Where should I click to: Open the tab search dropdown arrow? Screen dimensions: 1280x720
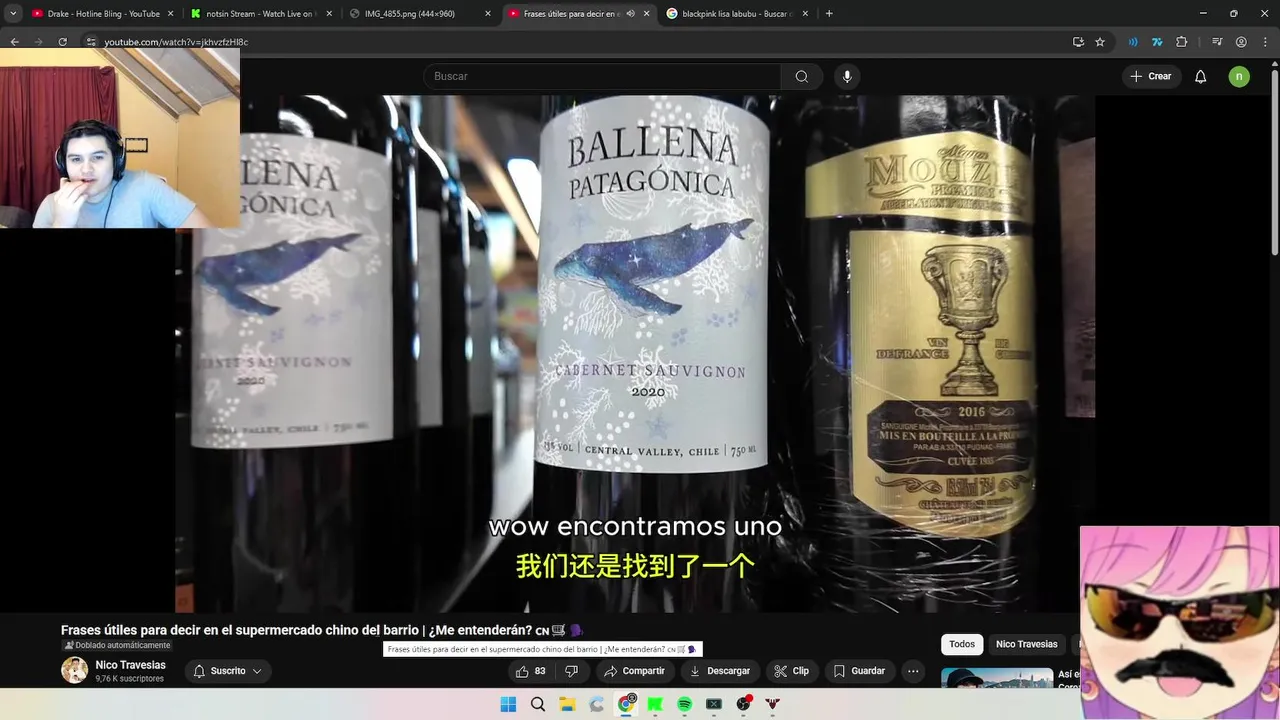coord(13,14)
